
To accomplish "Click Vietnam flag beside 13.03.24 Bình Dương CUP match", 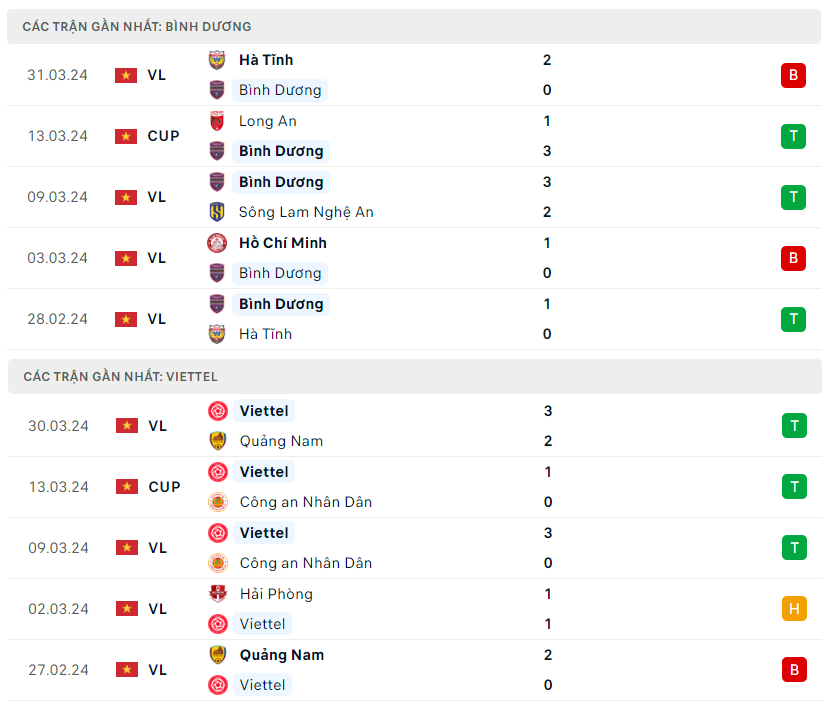I will pyautogui.click(x=126, y=136).
